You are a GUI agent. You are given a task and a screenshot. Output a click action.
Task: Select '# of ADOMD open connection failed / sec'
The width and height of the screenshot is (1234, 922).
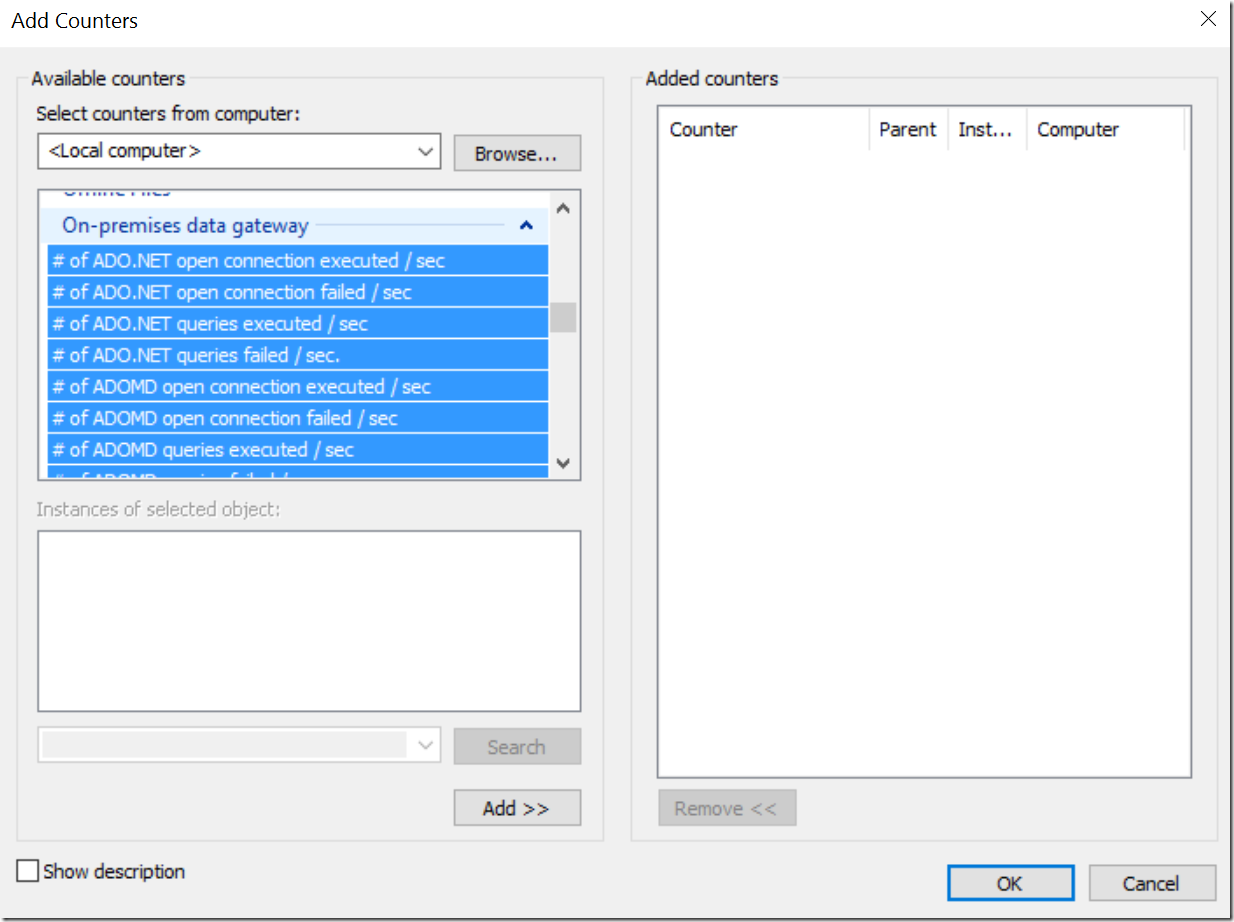(298, 418)
